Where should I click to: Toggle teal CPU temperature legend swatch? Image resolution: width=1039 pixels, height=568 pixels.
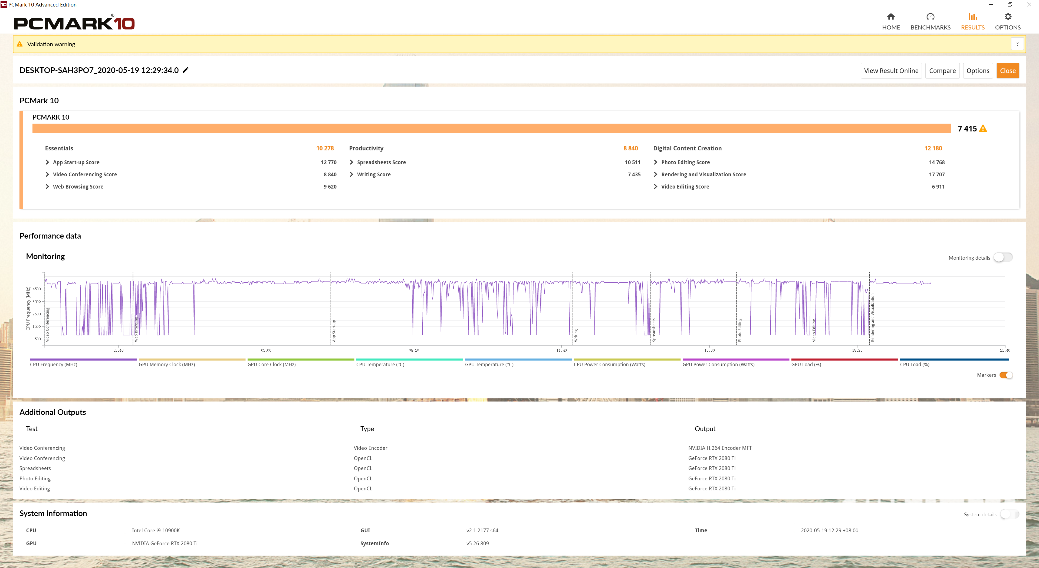tap(410, 360)
